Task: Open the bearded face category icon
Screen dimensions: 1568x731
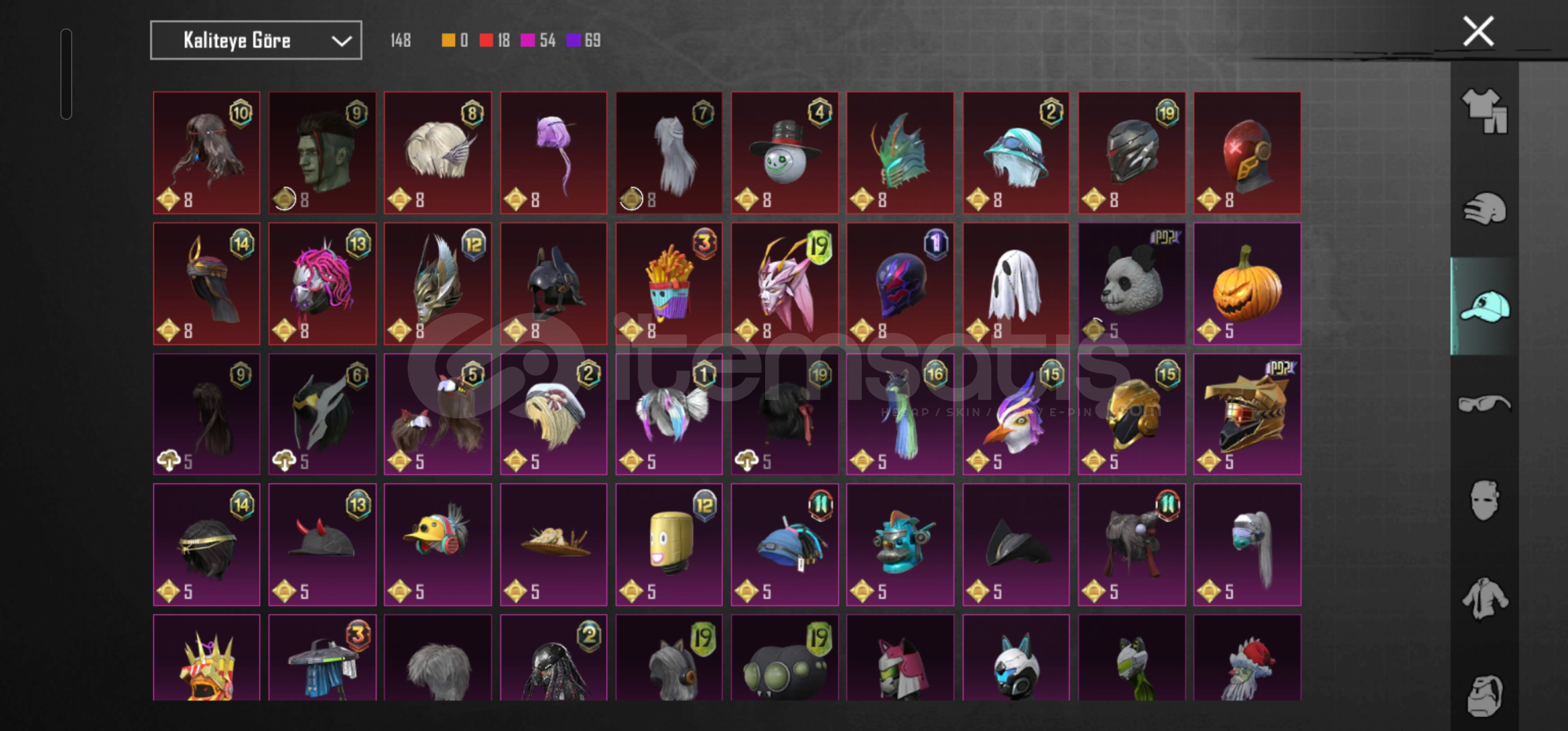Action: 1484,694
